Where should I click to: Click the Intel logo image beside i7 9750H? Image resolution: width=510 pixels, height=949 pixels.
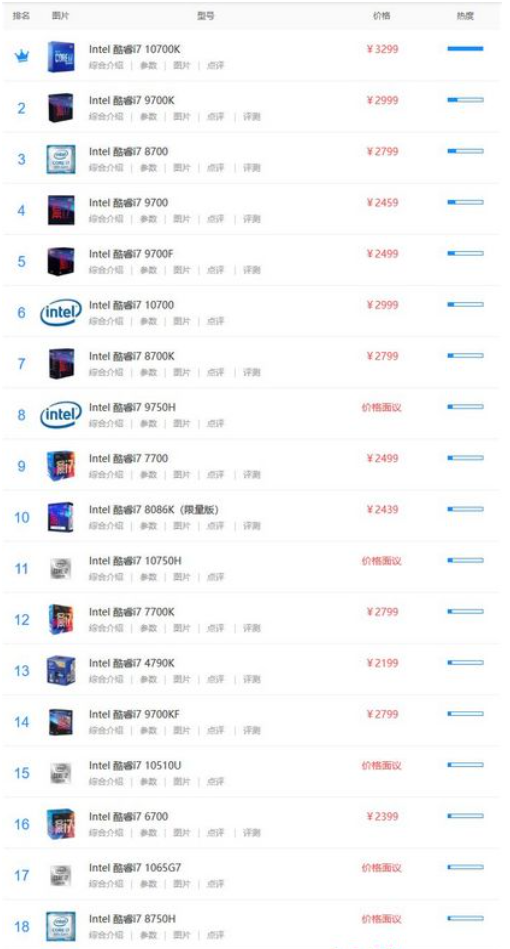tap(61, 415)
